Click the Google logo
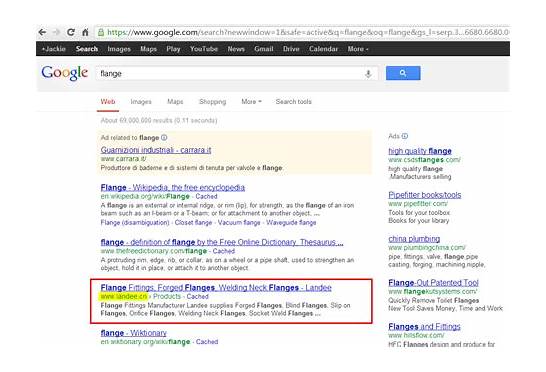Screen dimensions: 546x372 click(x=64, y=73)
